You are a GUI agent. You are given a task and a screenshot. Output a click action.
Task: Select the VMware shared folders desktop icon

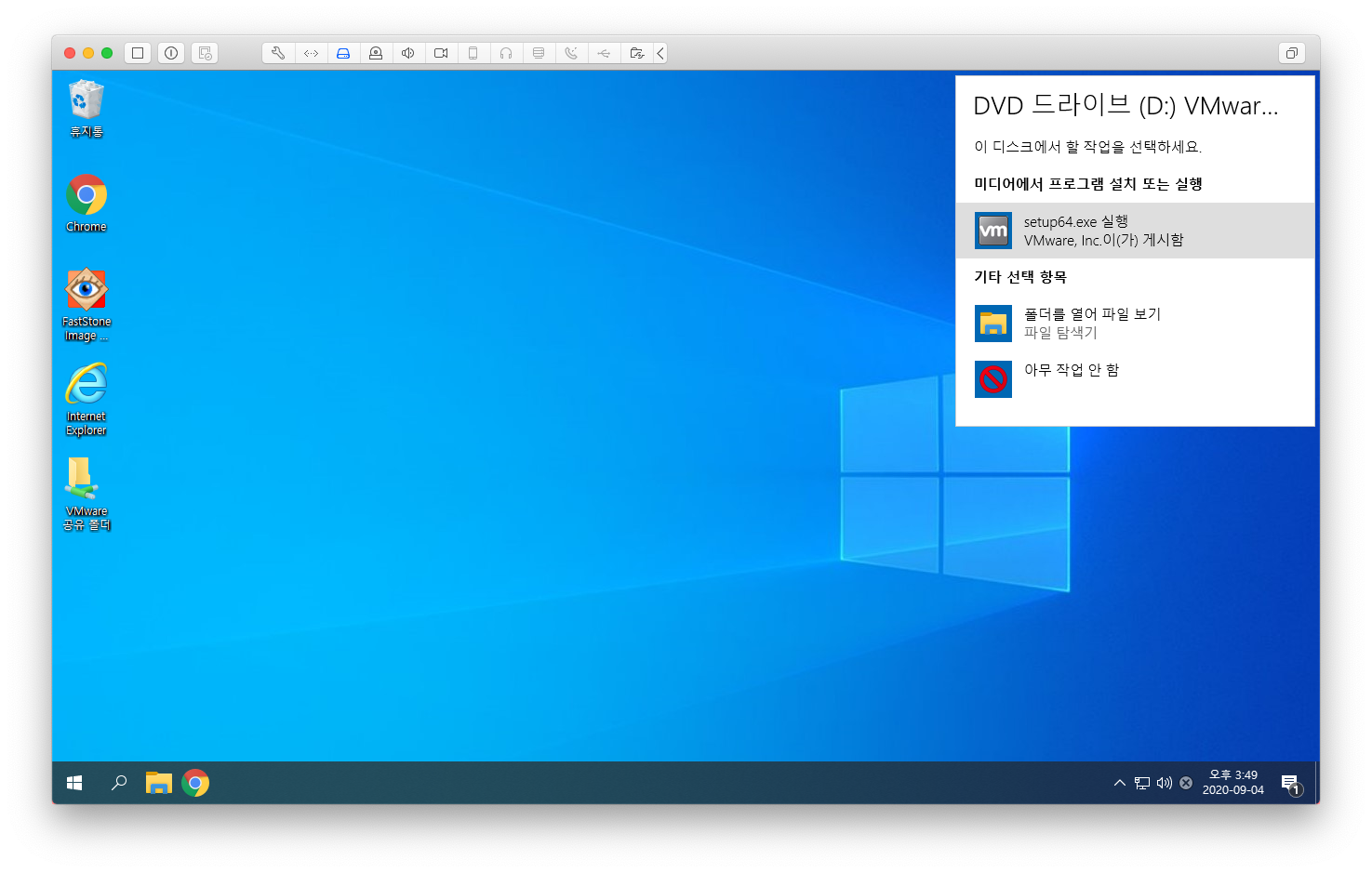(x=87, y=495)
